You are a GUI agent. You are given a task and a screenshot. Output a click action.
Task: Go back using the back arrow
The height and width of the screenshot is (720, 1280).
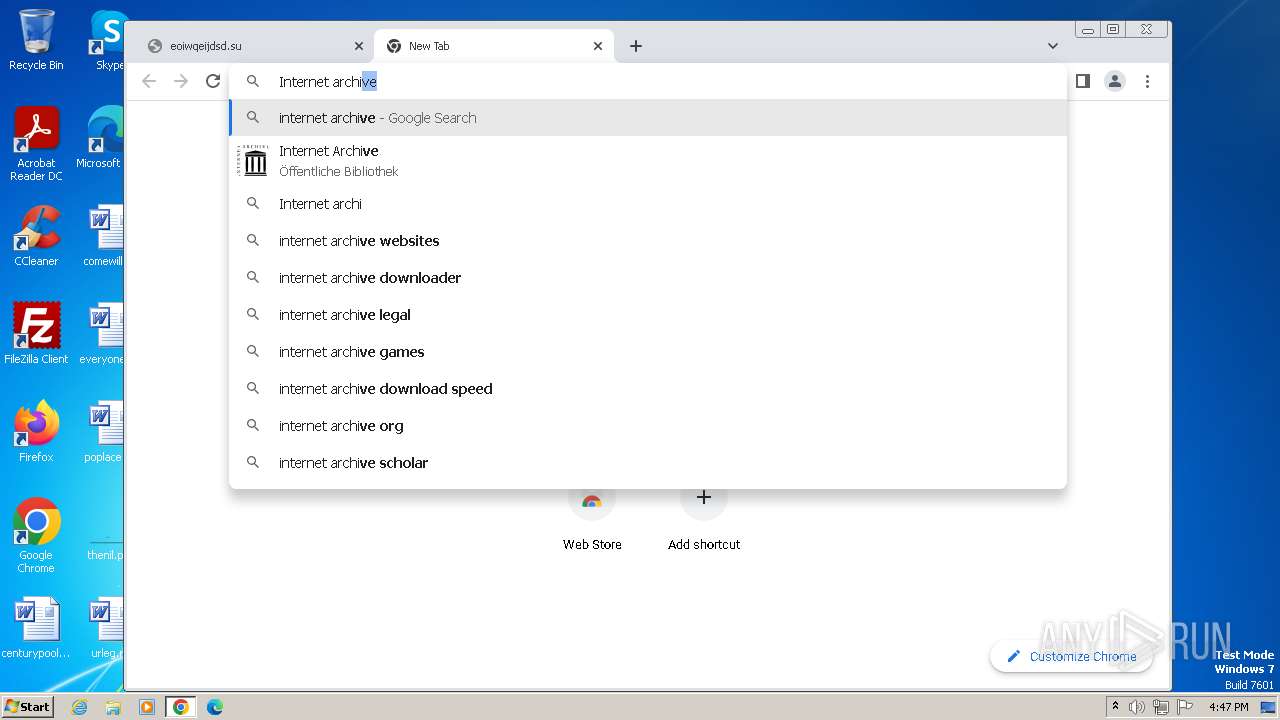tap(149, 81)
